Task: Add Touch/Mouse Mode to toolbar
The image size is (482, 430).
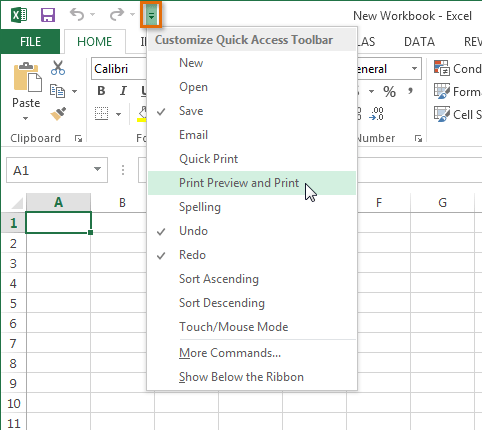Action: point(252,327)
